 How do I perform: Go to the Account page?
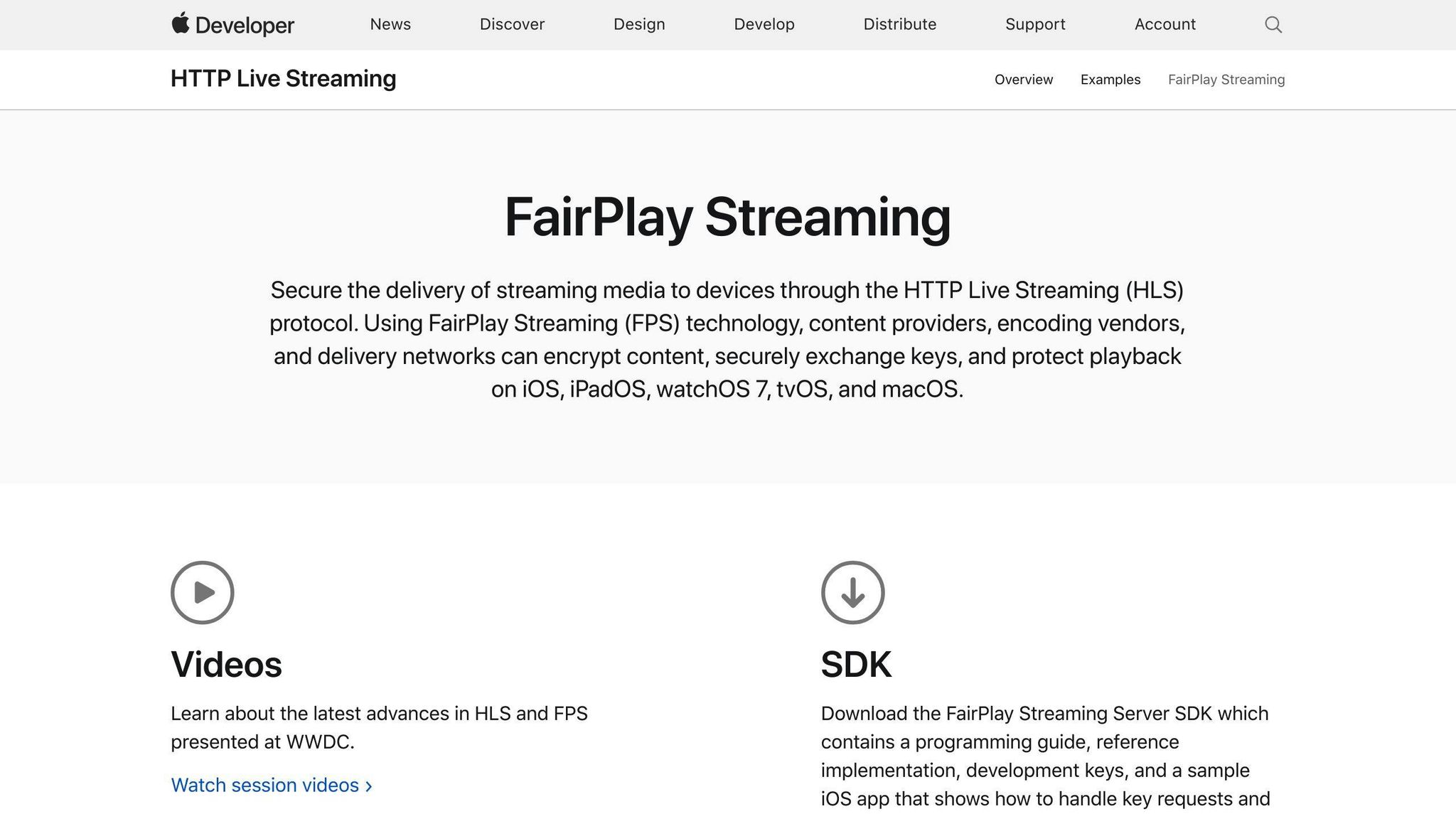pos(1165,24)
